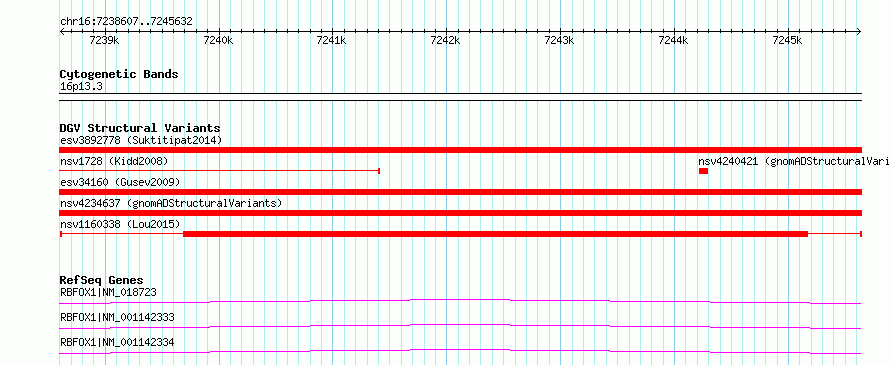
Task: Open nsv1728 (Kidd2008) variant label
Action: (114, 161)
